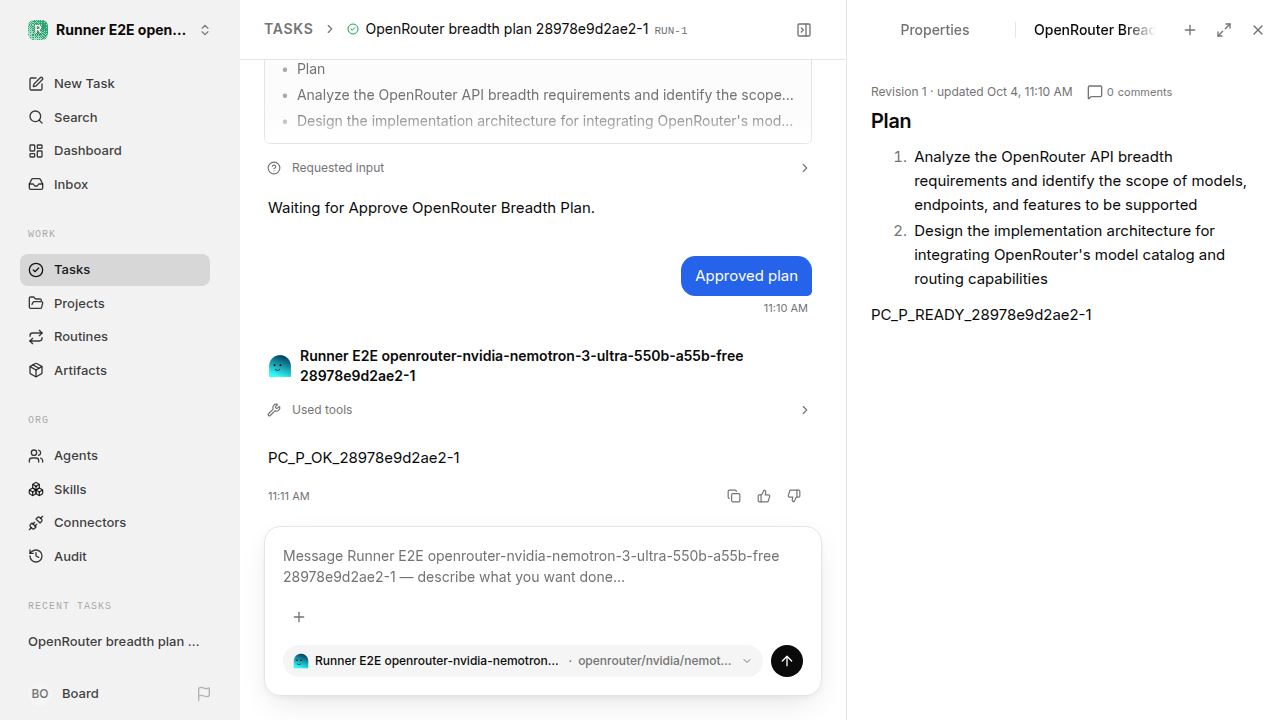Open the Routines page
The height and width of the screenshot is (720, 1280).
[x=115, y=336]
